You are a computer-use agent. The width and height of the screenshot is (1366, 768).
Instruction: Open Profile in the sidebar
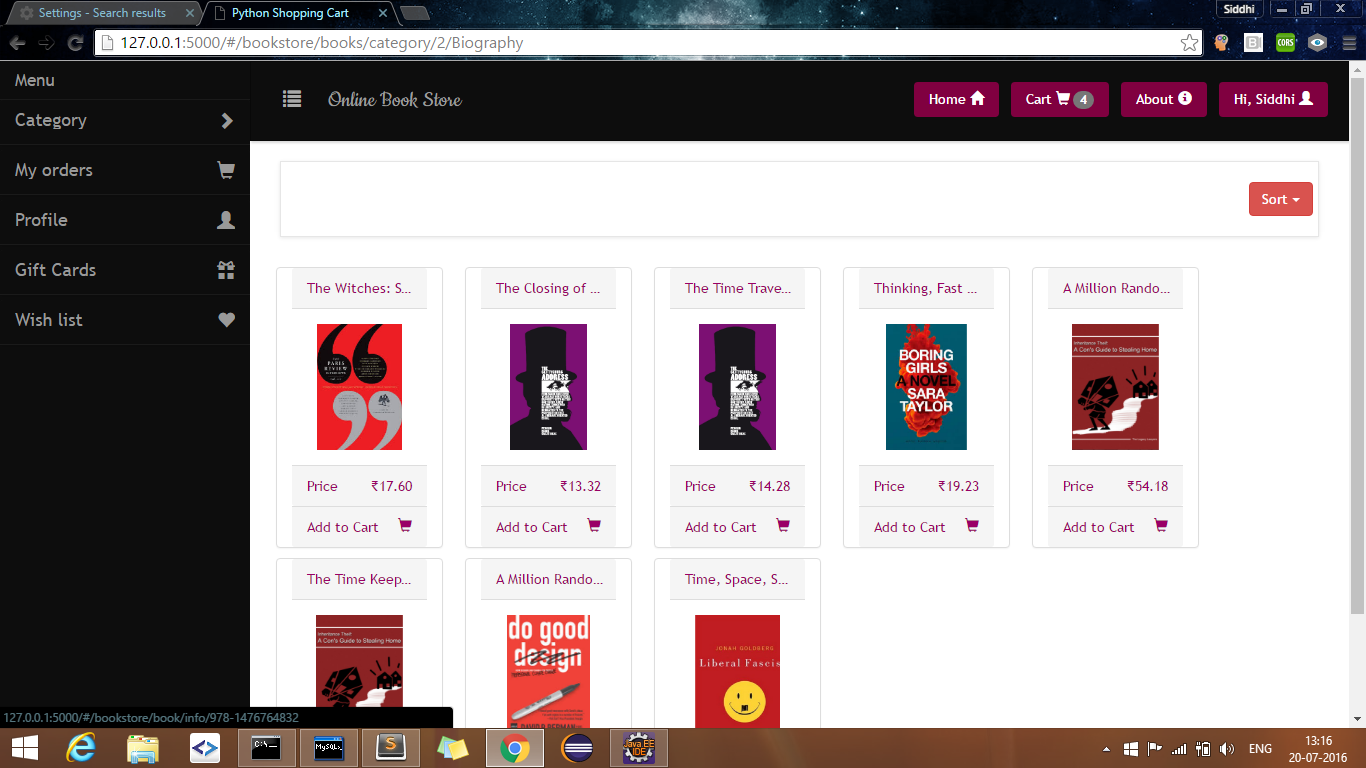tap(125, 220)
